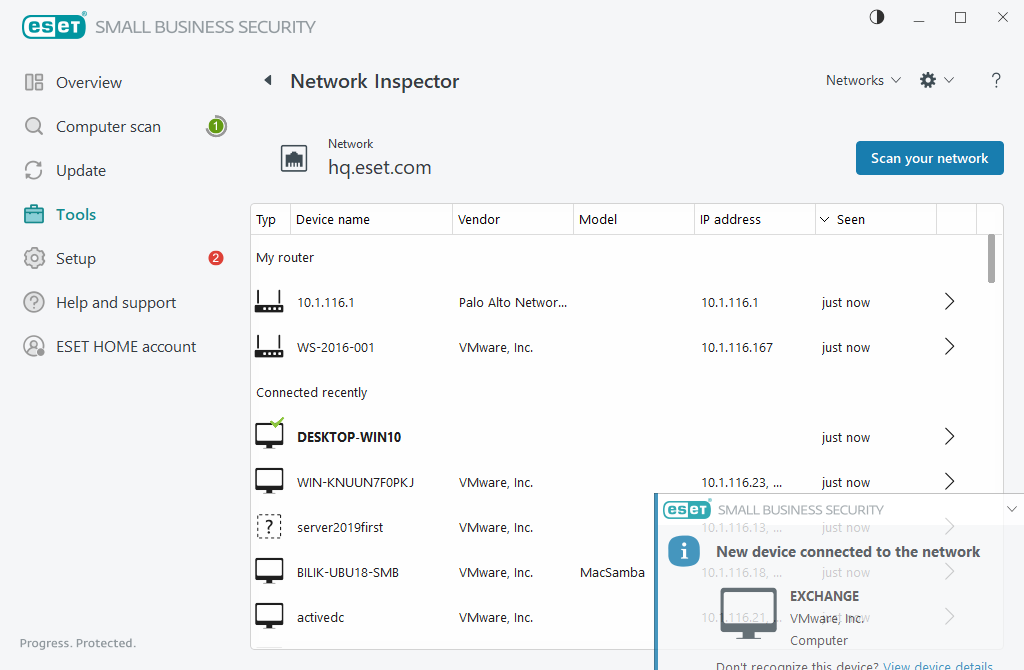Click the red Setup alert badge
The width and height of the screenshot is (1024, 670).
(216, 258)
